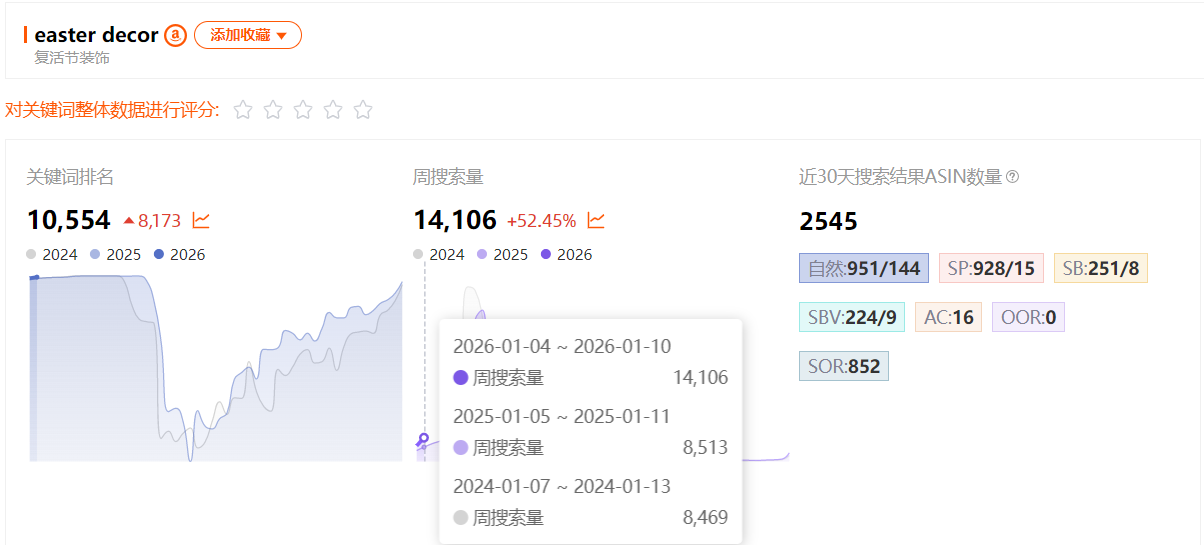Click the ASIN count help icon
Image resolution: width=1204 pixels, height=545 pixels.
tap(1012, 177)
